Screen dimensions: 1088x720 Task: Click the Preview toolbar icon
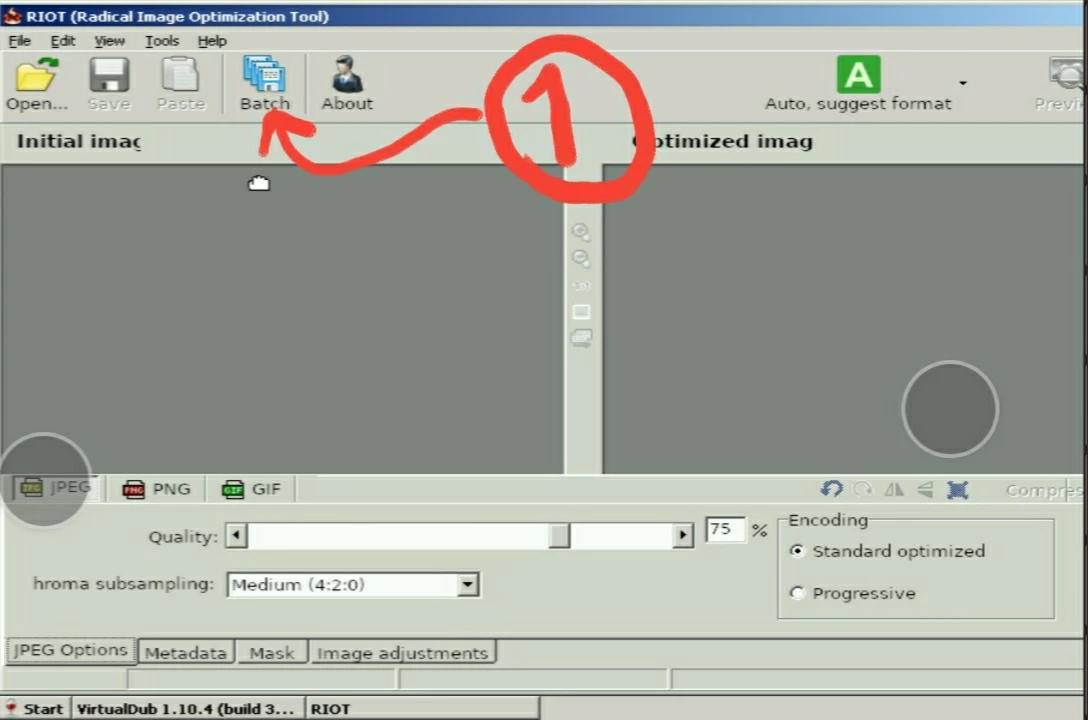coord(1062,84)
